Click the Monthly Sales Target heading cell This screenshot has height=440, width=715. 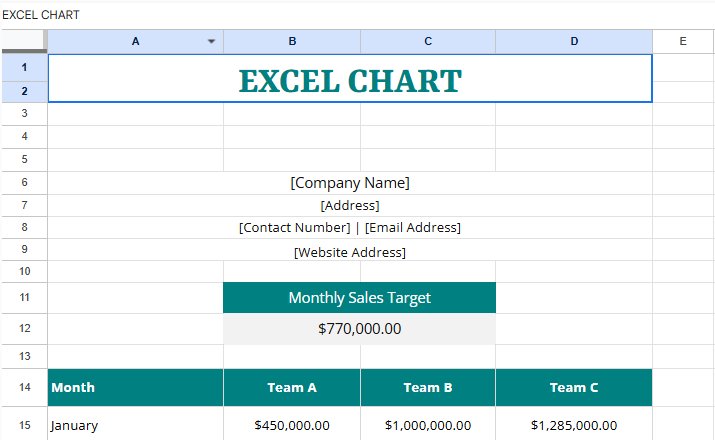359,298
